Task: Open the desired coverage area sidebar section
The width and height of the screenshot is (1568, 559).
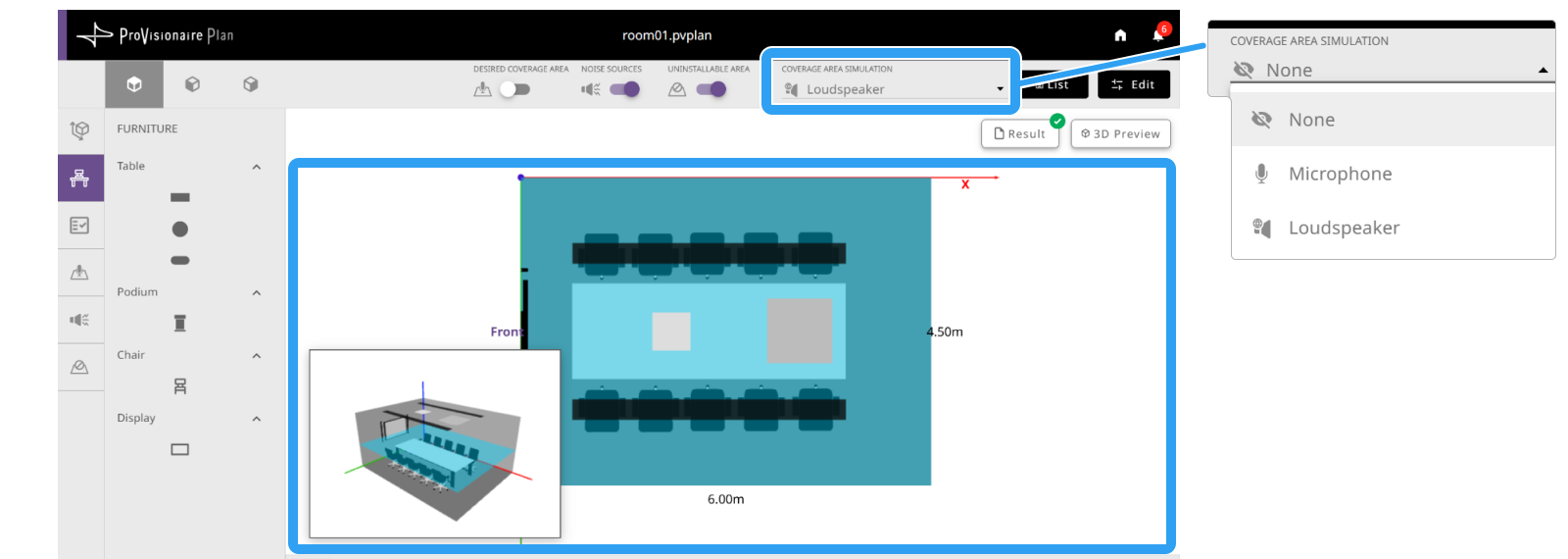Action: (80, 273)
